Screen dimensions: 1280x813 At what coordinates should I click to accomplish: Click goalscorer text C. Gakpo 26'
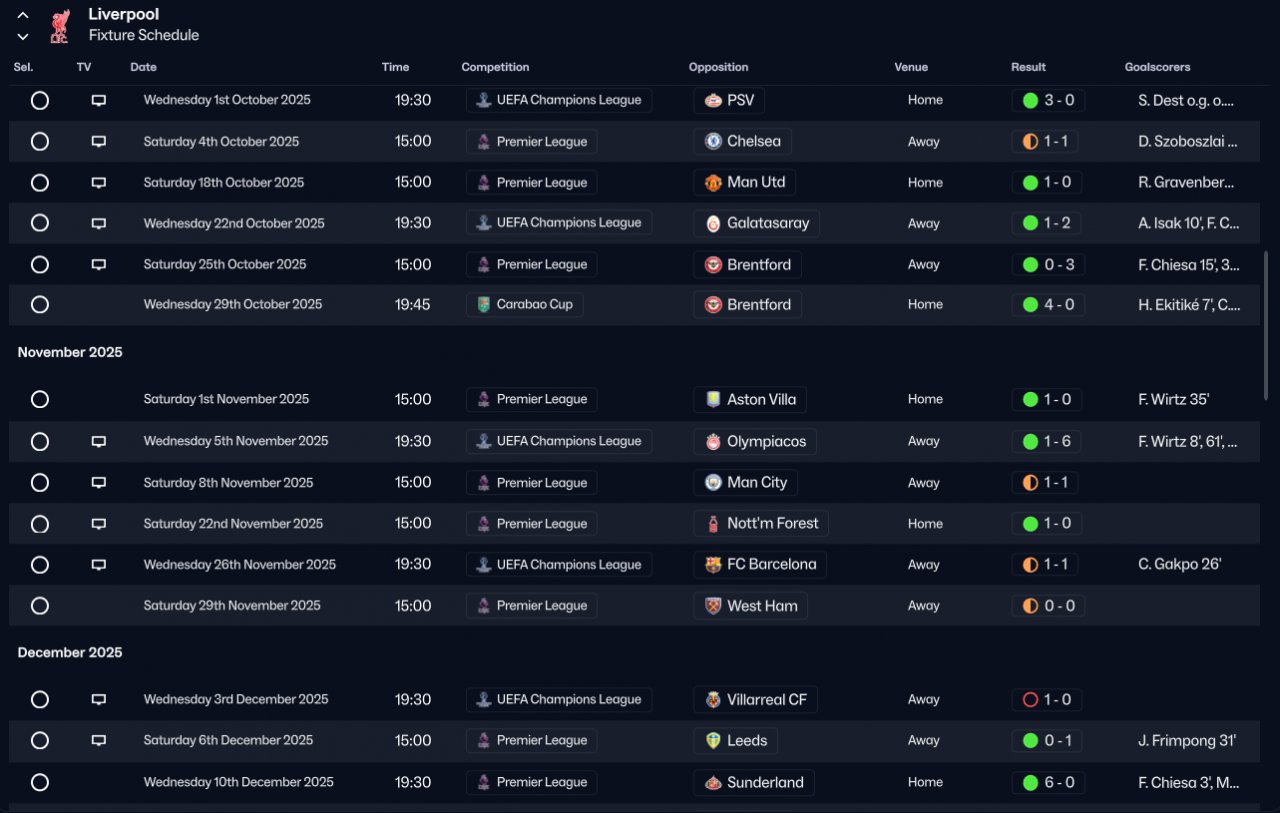(x=1180, y=565)
